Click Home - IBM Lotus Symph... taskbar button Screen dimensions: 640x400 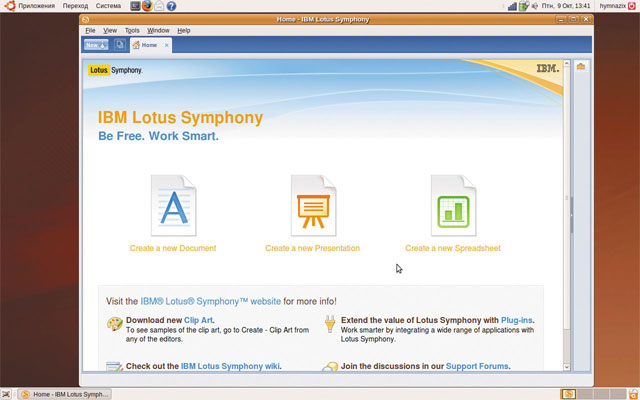tap(65, 394)
